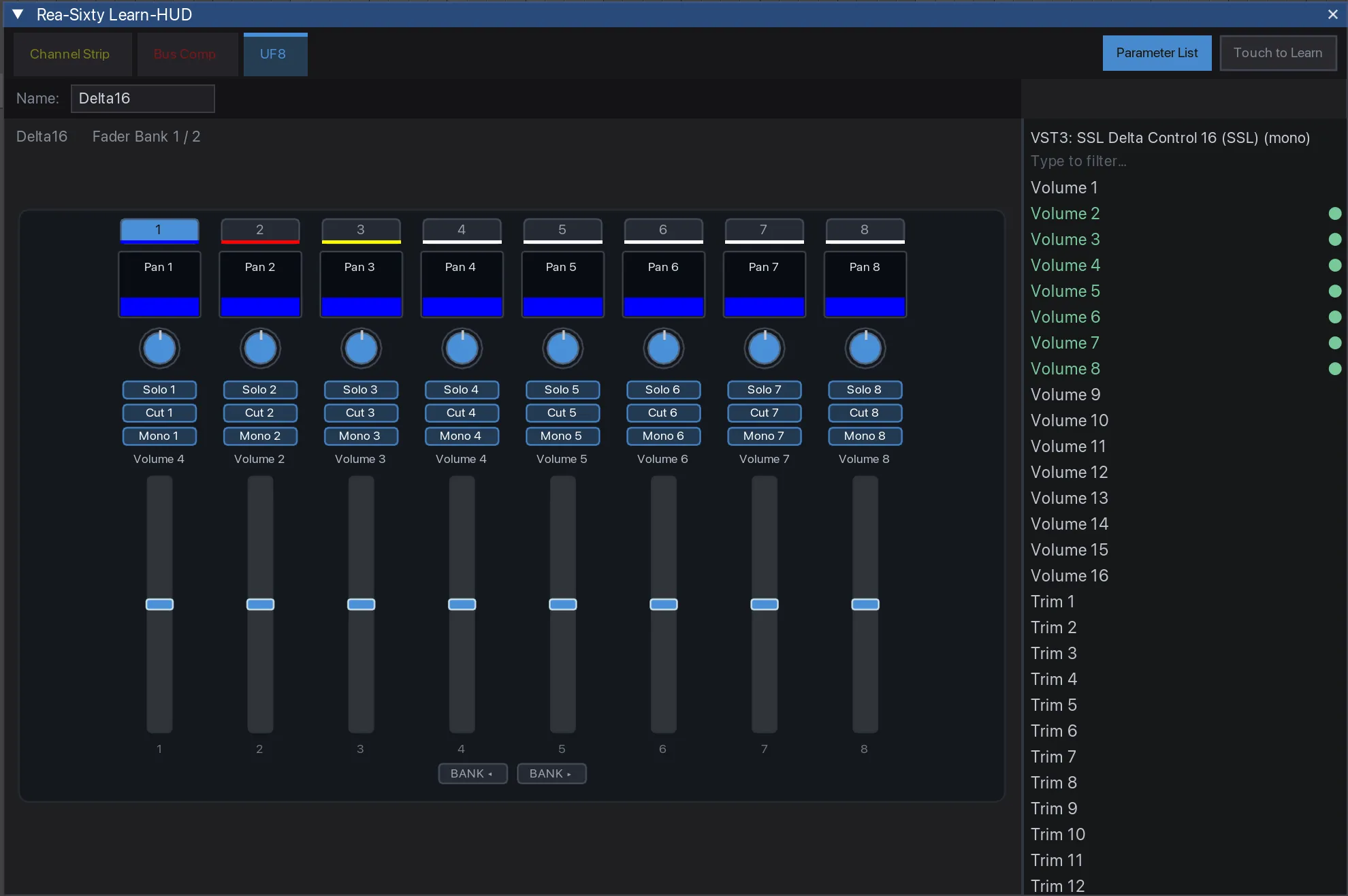Toggle Mono 3 button

coord(361,436)
